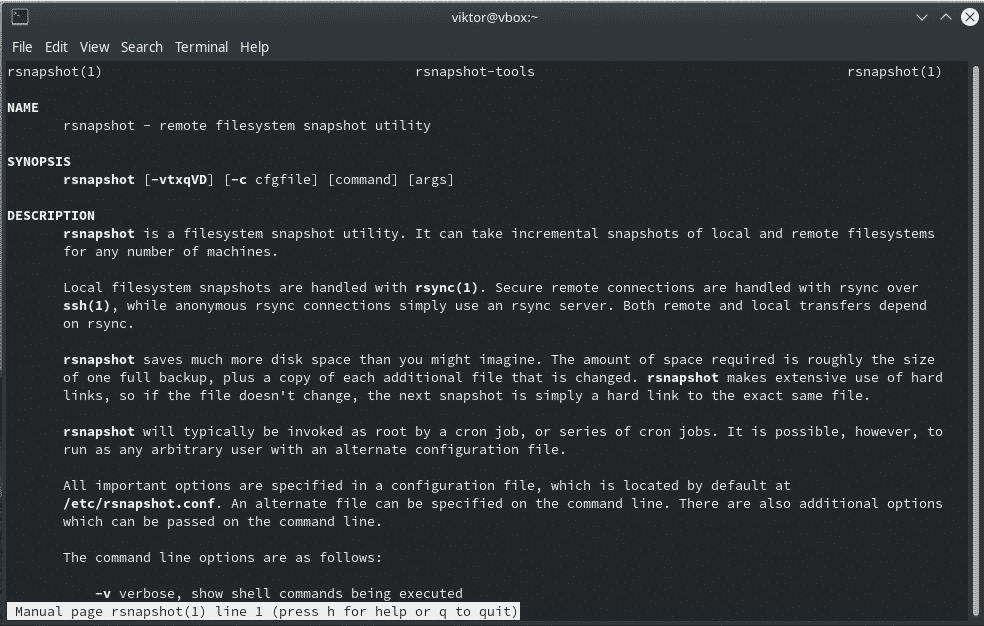Image resolution: width=984 pixels, height=626 pixels.
Task: Click the NAME section heading
Action: pos(23,107)
